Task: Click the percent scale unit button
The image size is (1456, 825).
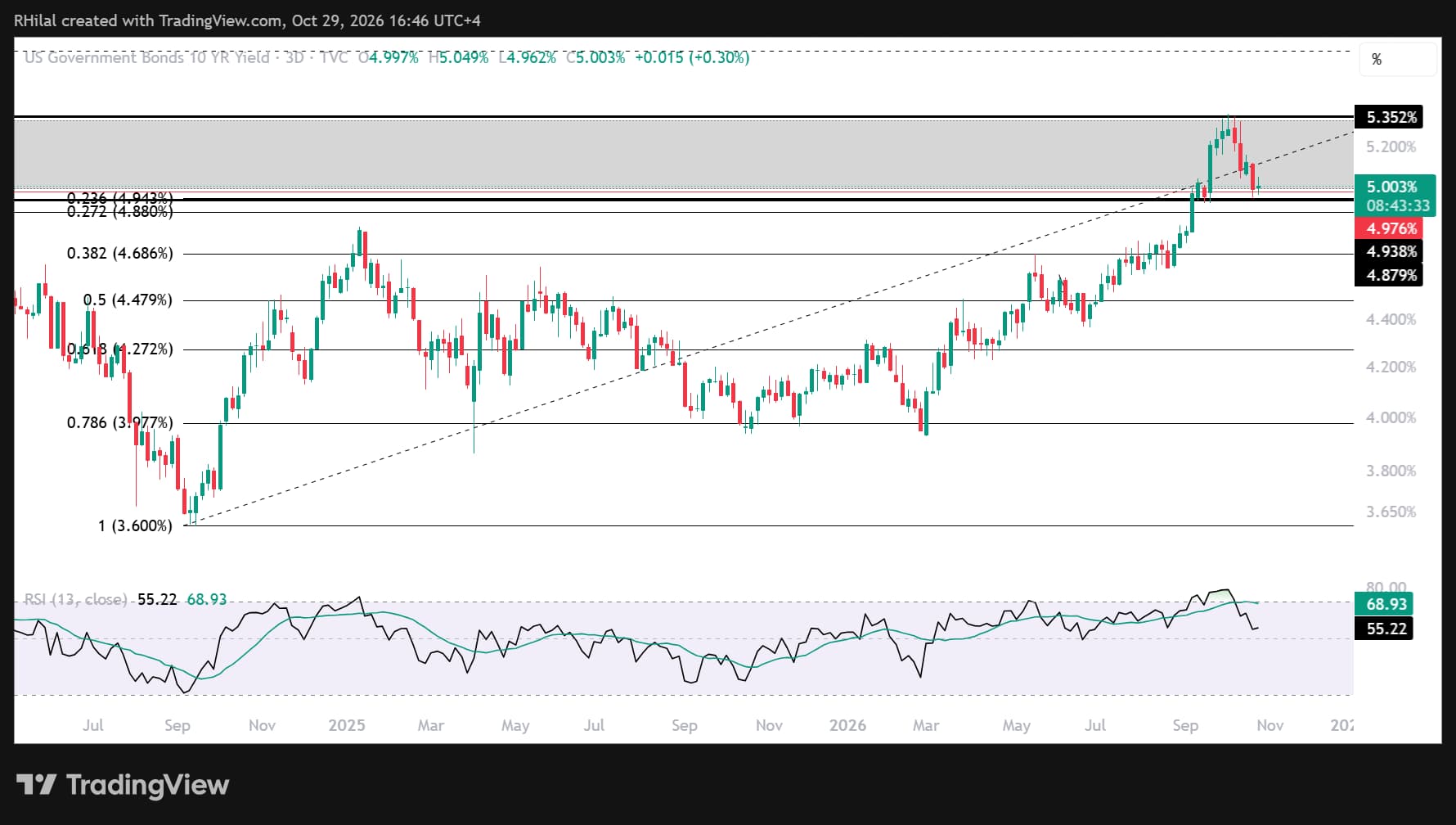Action: tap(1398, 59)
